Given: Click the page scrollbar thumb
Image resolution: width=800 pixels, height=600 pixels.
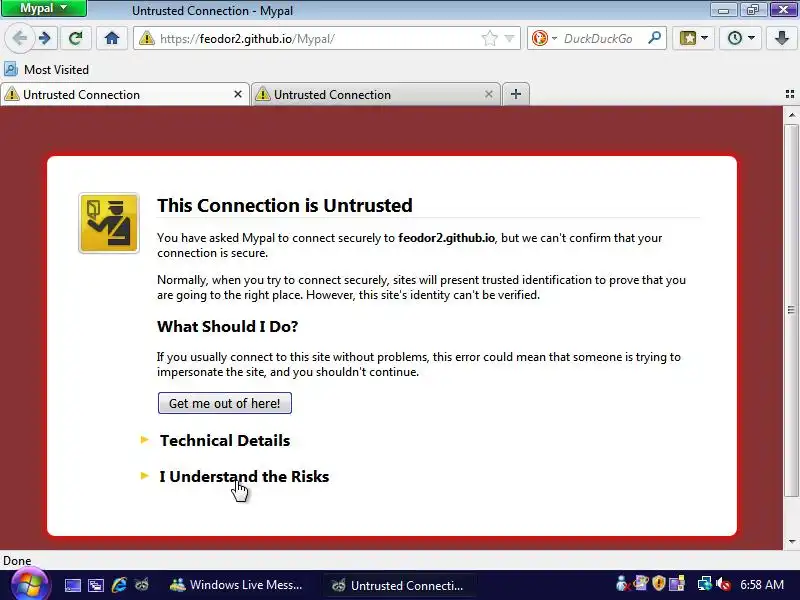Looking at the screenshot, I should tap(791, 310).
